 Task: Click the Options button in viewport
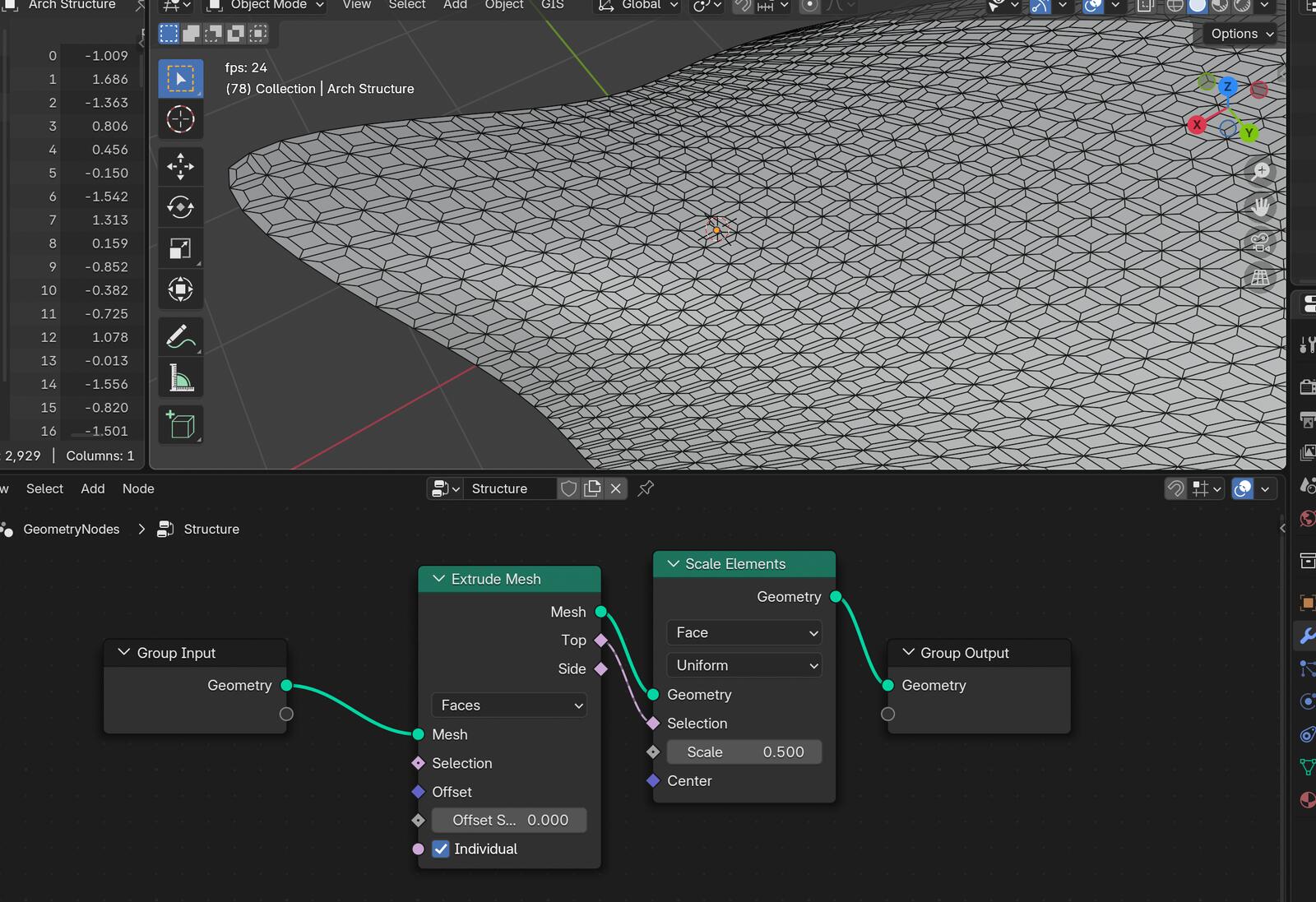[1241, 34]
